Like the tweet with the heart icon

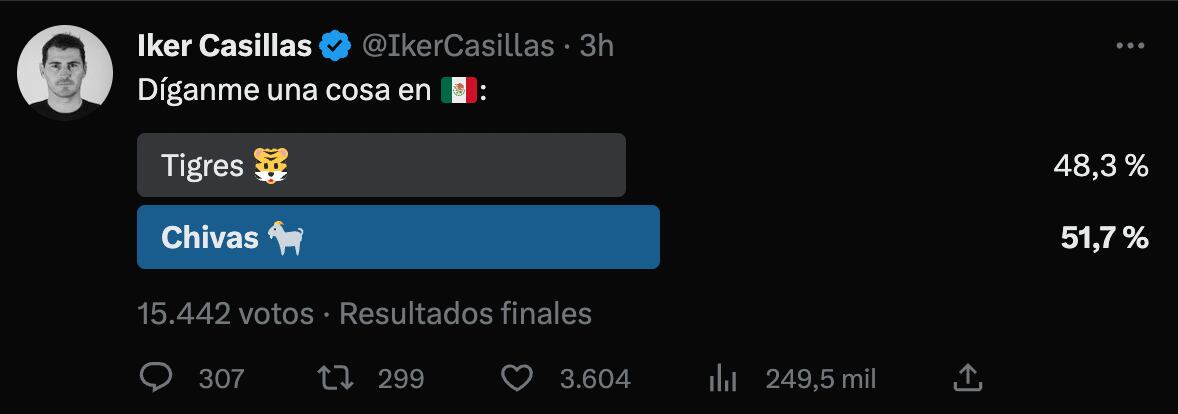pos(515,379)
